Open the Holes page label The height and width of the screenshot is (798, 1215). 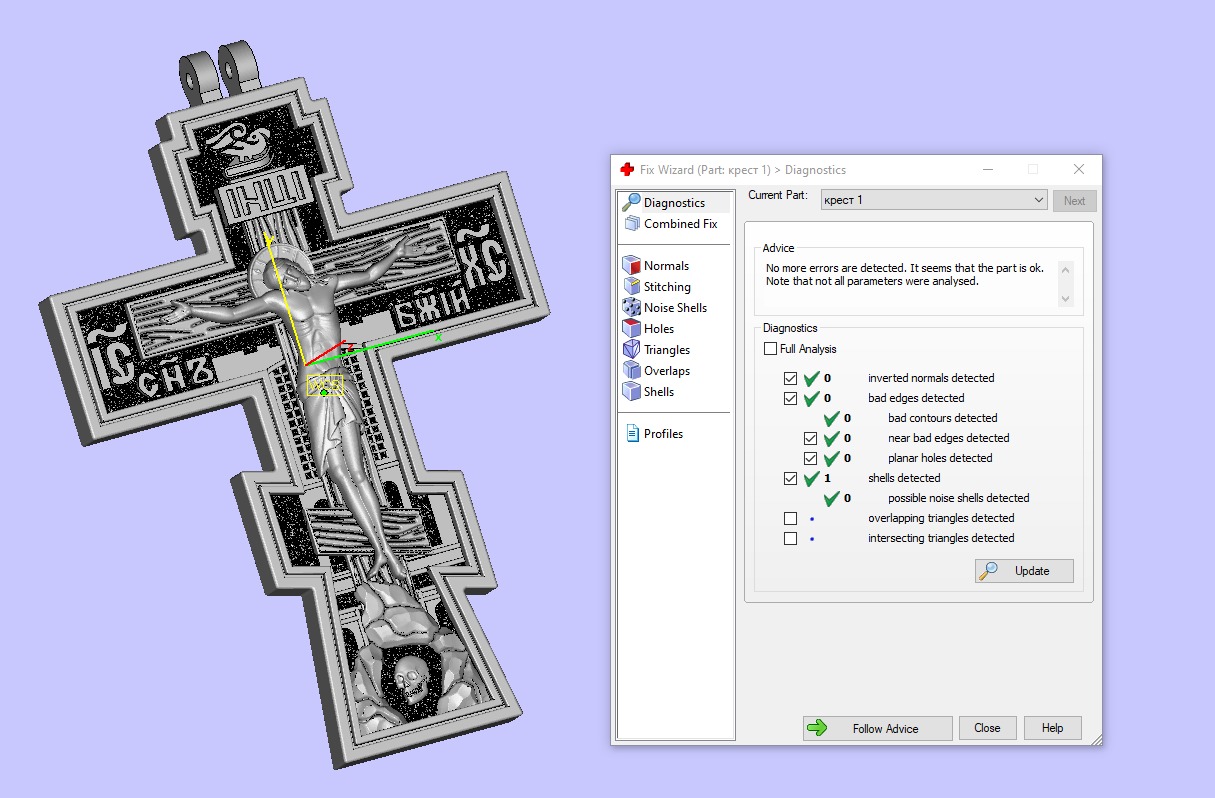tap(659, 329)
